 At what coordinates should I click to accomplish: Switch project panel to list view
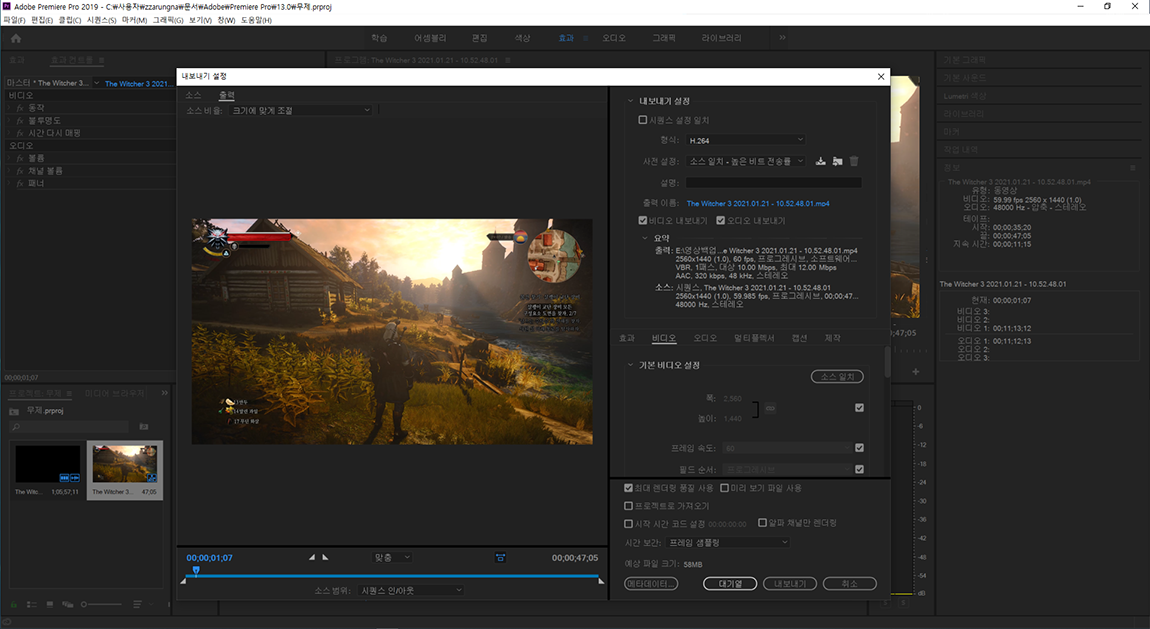tap(32, 604)
